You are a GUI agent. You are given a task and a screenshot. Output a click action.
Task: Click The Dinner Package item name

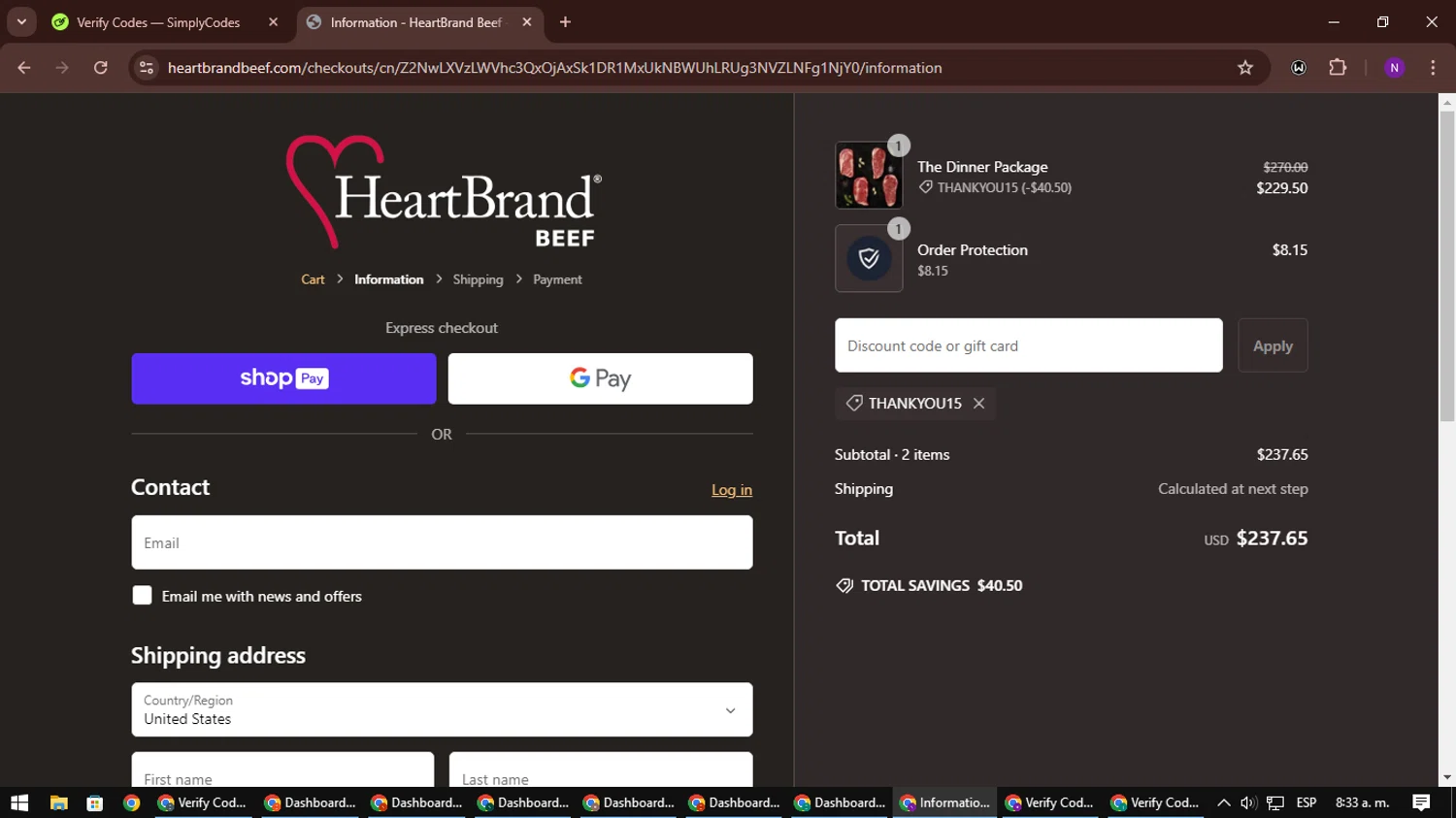pos(982,167)
